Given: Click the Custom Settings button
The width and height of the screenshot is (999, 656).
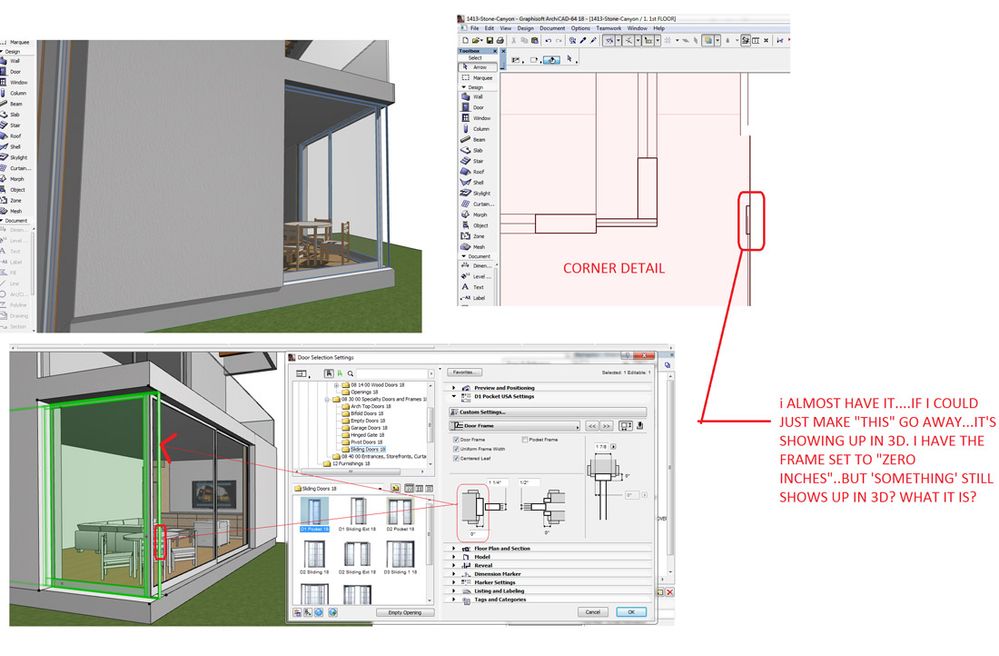Looking at the screenshot, I should 547,412.
